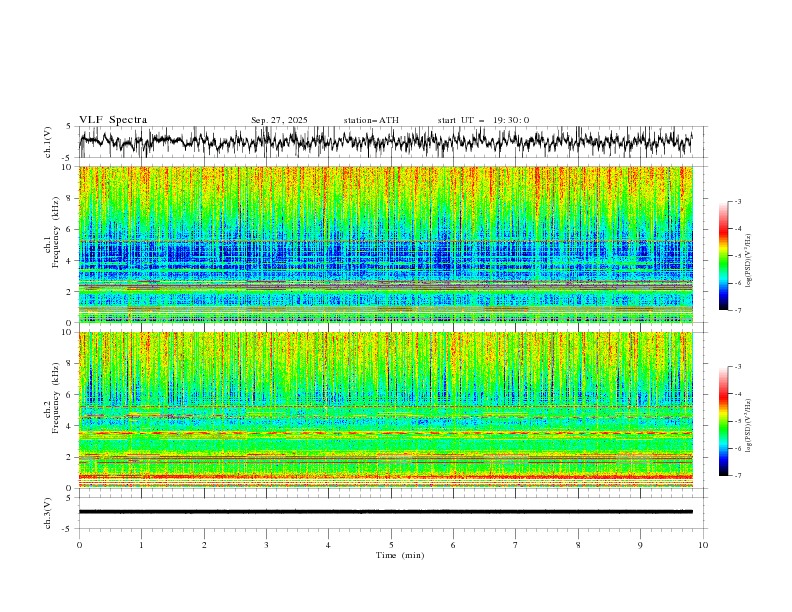Click the upper 'log(PSD)(V²/Hz)' colorbar label
The width and height of the screenshot is (792, 612).
point(748,261)
